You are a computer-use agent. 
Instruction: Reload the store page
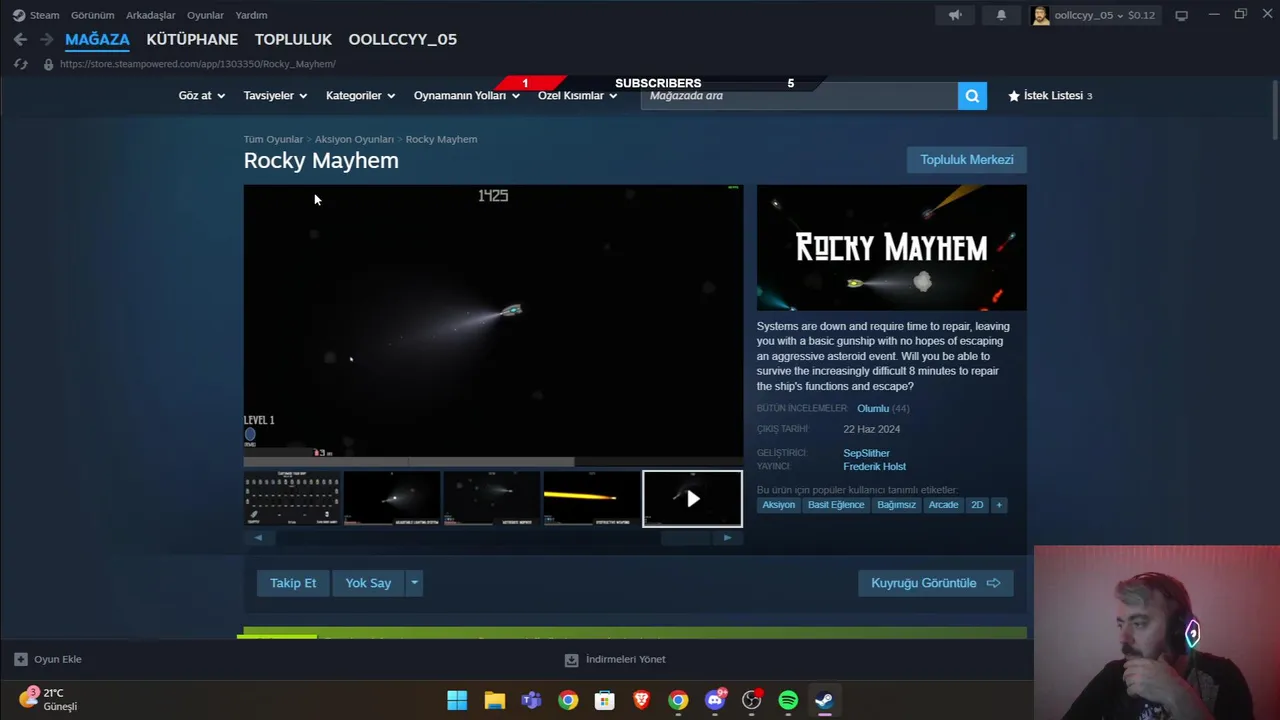[x=20, y=64]
